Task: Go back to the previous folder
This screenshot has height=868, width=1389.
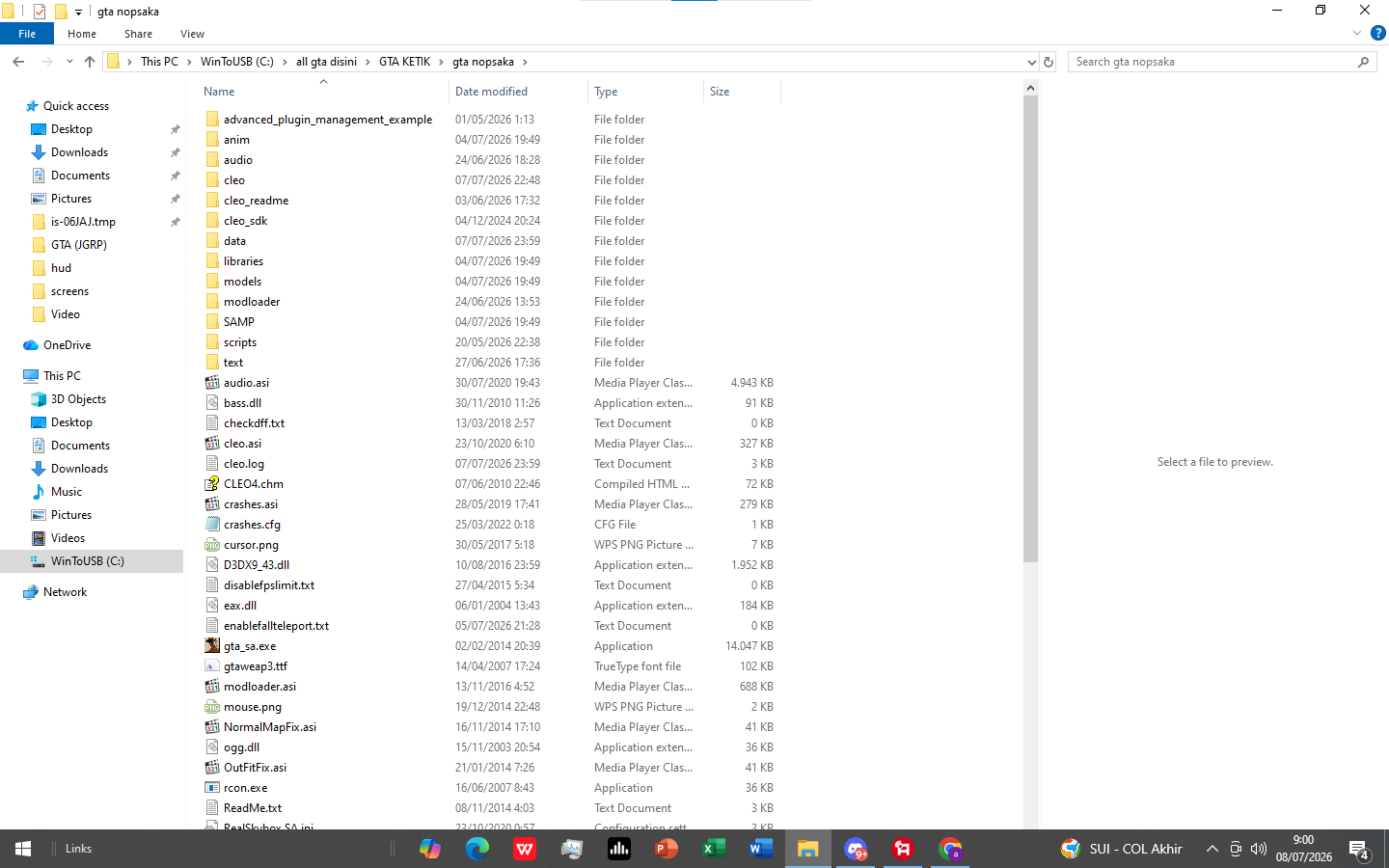Action: (18, 62)
